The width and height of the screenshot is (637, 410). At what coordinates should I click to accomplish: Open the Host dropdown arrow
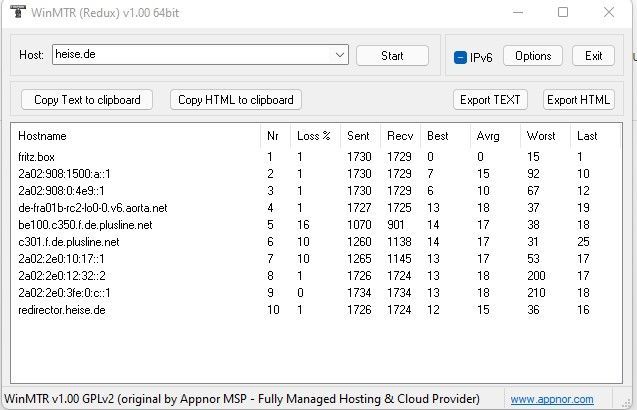pyautogui.click(x=340, y=55)
